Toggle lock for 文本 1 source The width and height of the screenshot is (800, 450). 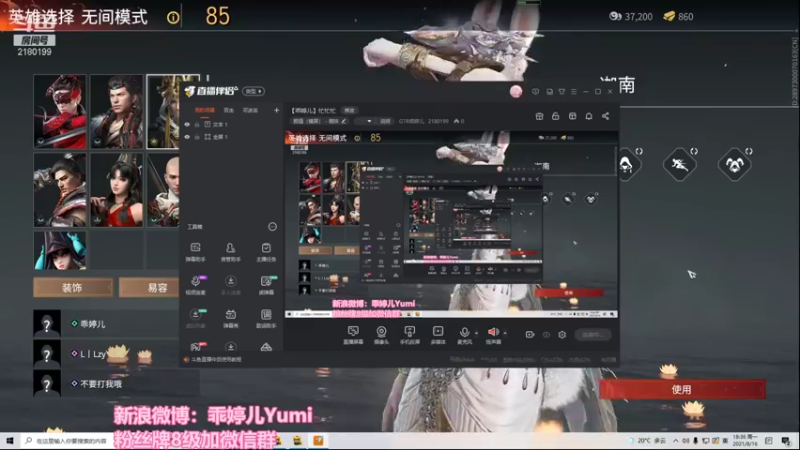pyautogui.click(x=197, y=124)
